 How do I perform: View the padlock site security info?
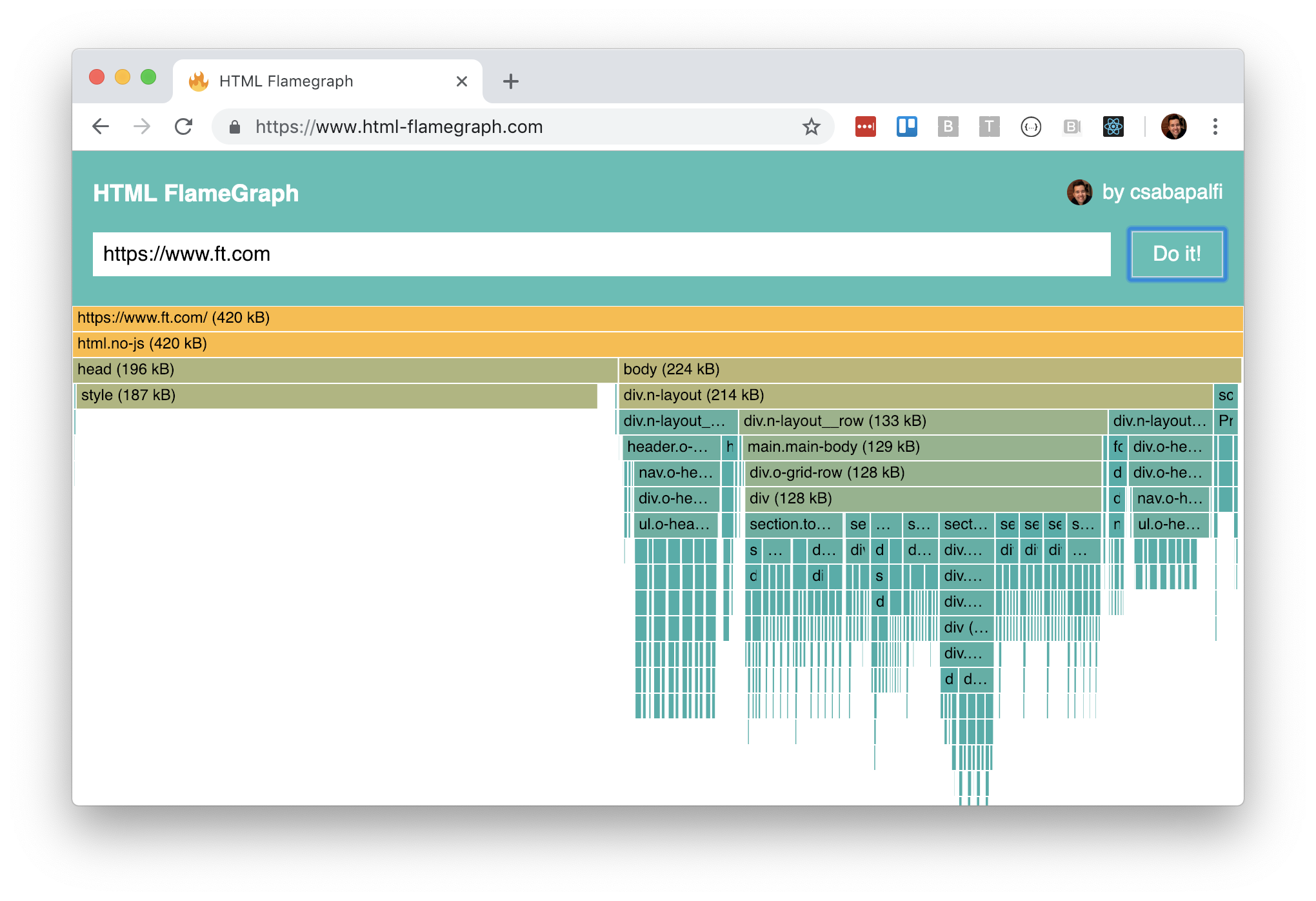point(235,127)
